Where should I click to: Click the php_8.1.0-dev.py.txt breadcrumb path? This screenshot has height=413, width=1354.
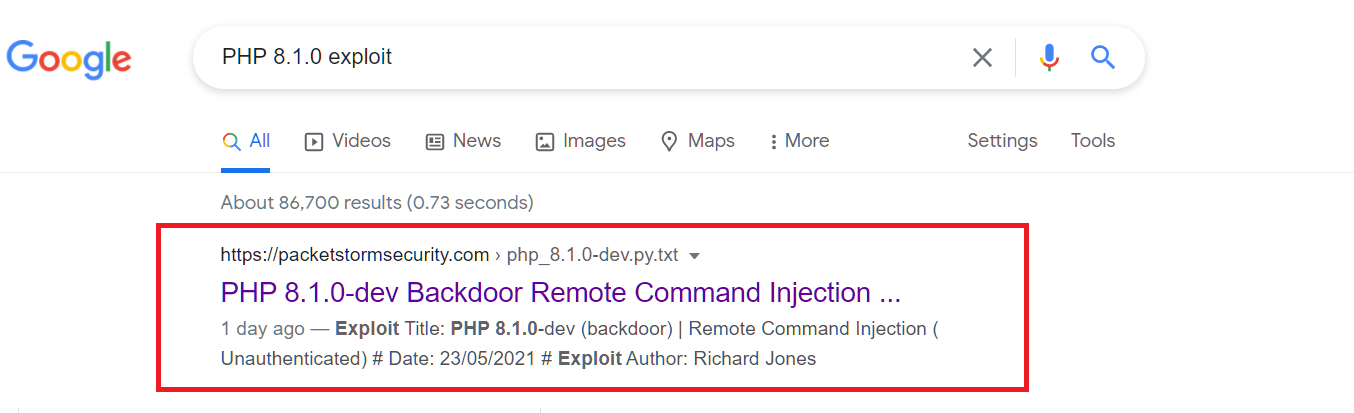(x=592, y=255)
